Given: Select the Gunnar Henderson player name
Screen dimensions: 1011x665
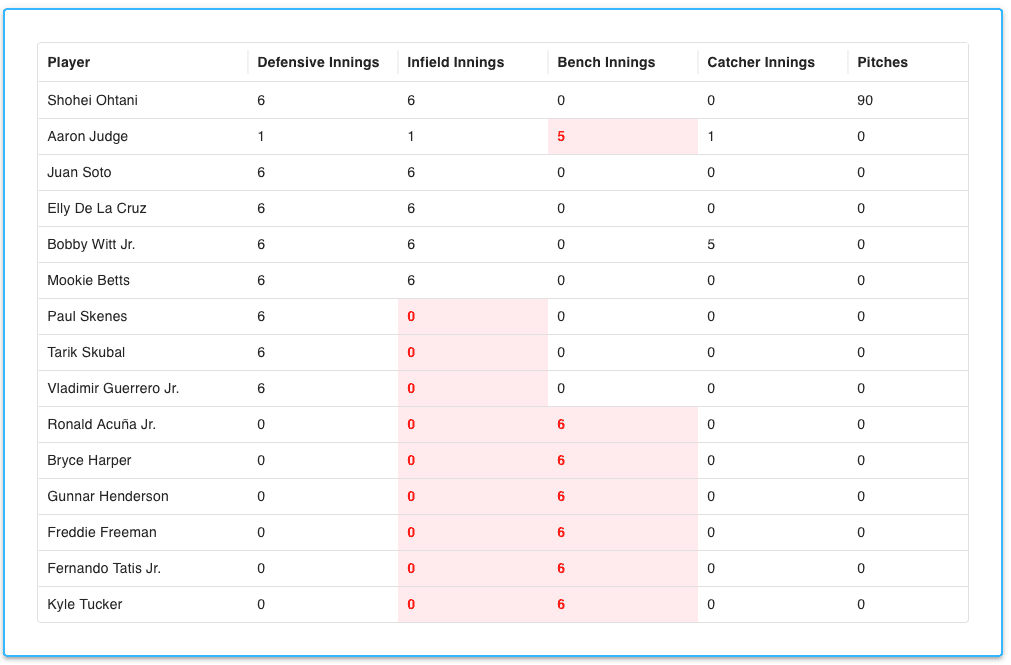Looking at the screenshot, I should click(108, 496).
